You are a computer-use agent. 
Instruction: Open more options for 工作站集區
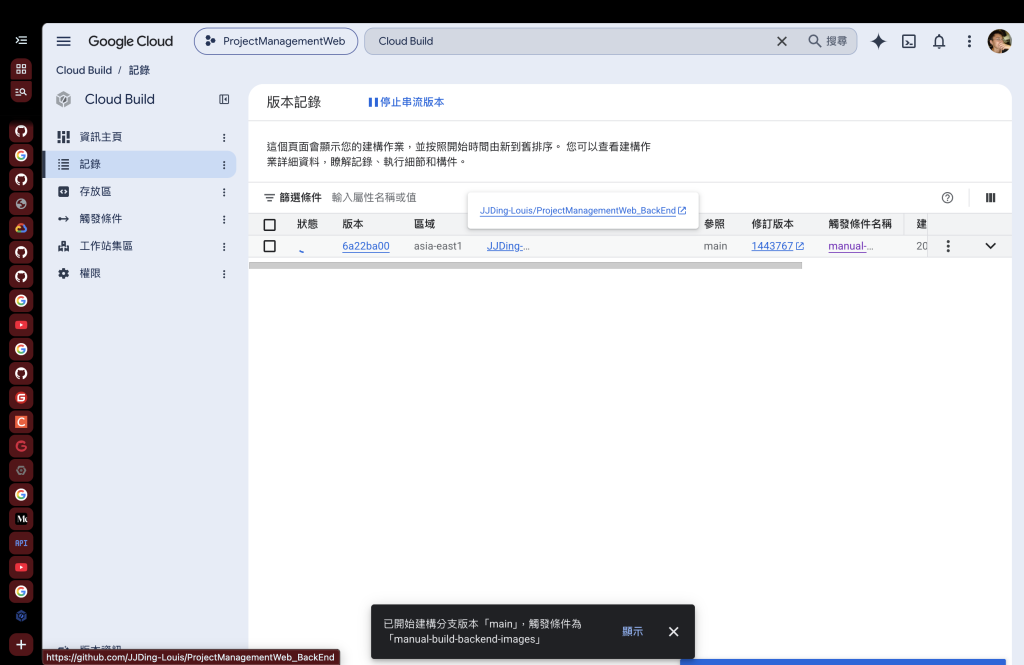[224, 247]
